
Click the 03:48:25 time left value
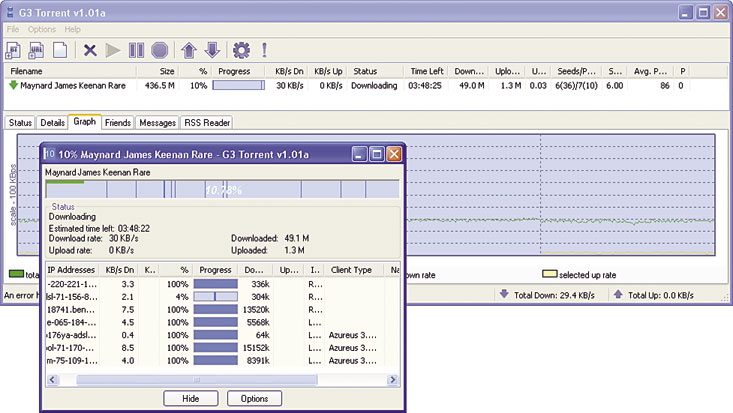tap(424, 86)
